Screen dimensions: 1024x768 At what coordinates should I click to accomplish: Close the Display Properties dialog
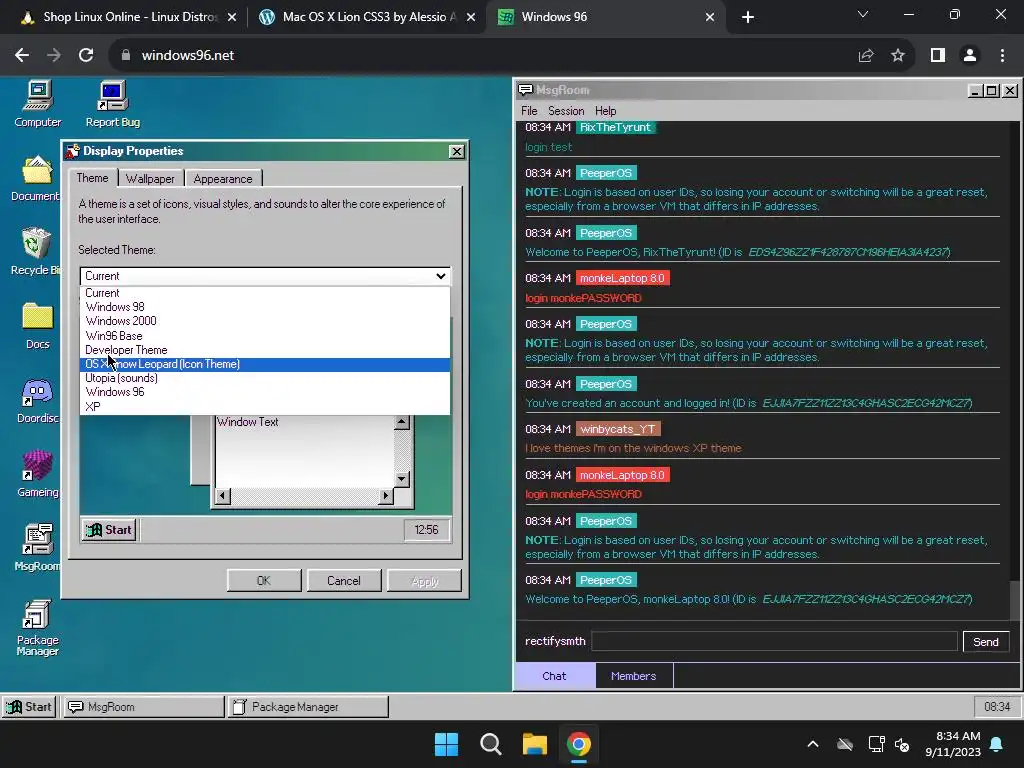(x=456, y=152)
